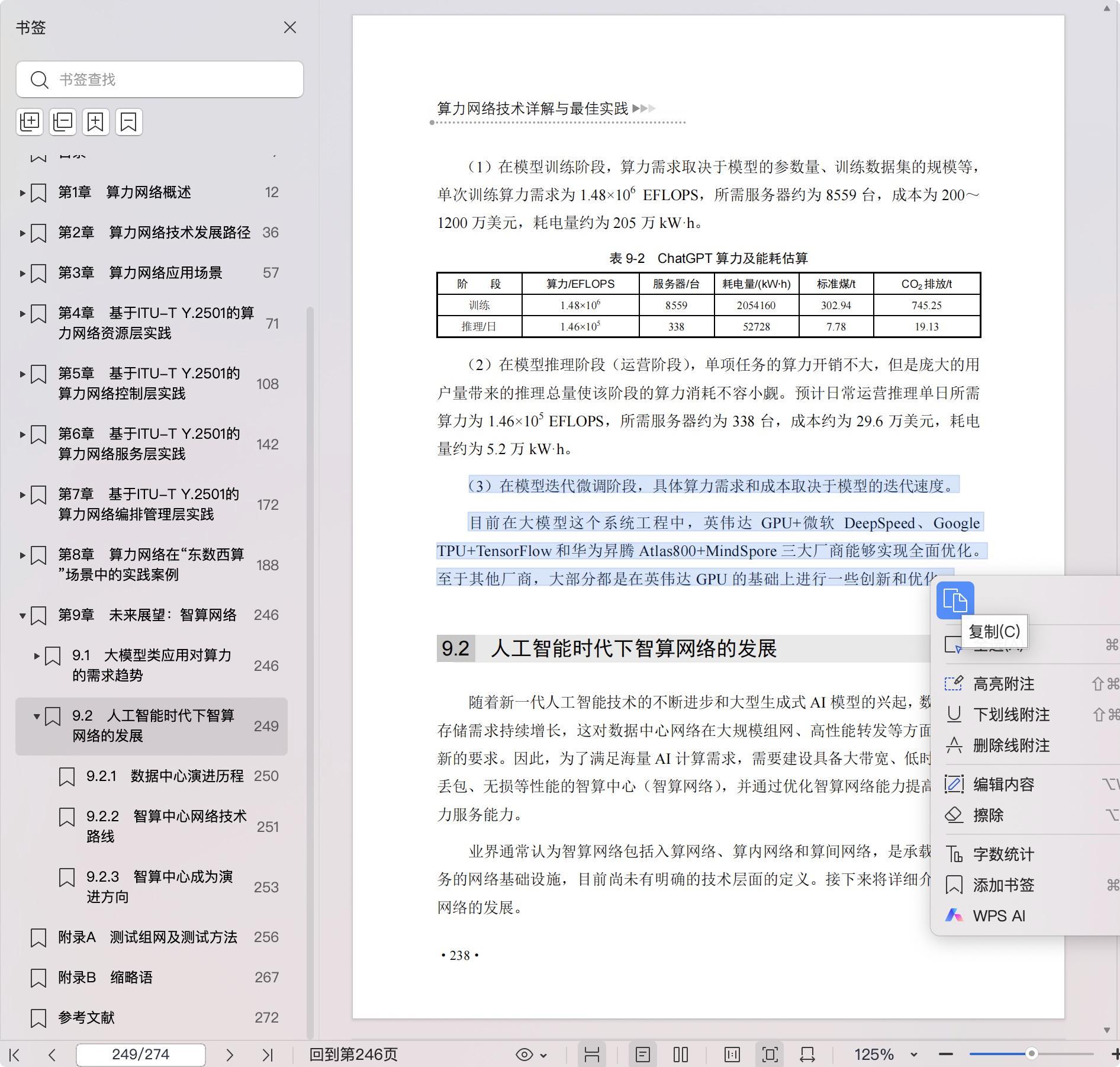Click the add bookmark icon in the sidebar
1120x1067 pixels.
pyautogui.click(x=96, y=122)
